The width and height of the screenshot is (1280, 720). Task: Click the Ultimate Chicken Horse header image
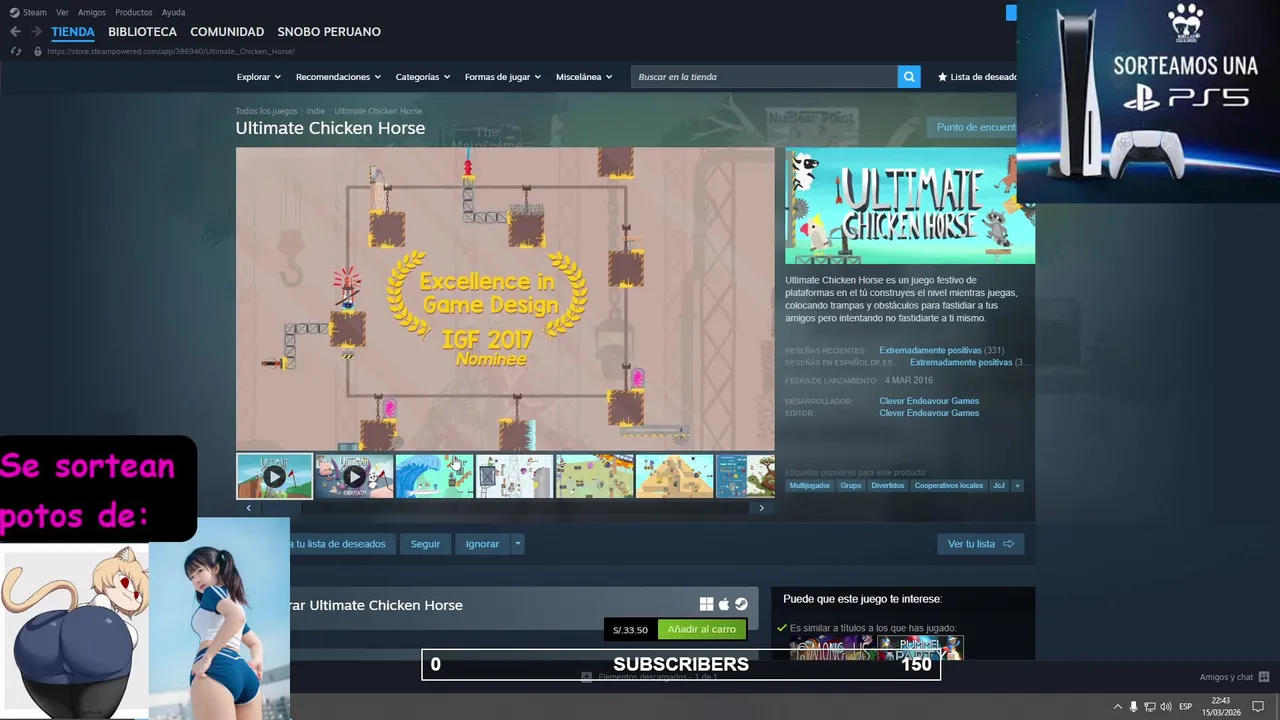click(910, 206)
